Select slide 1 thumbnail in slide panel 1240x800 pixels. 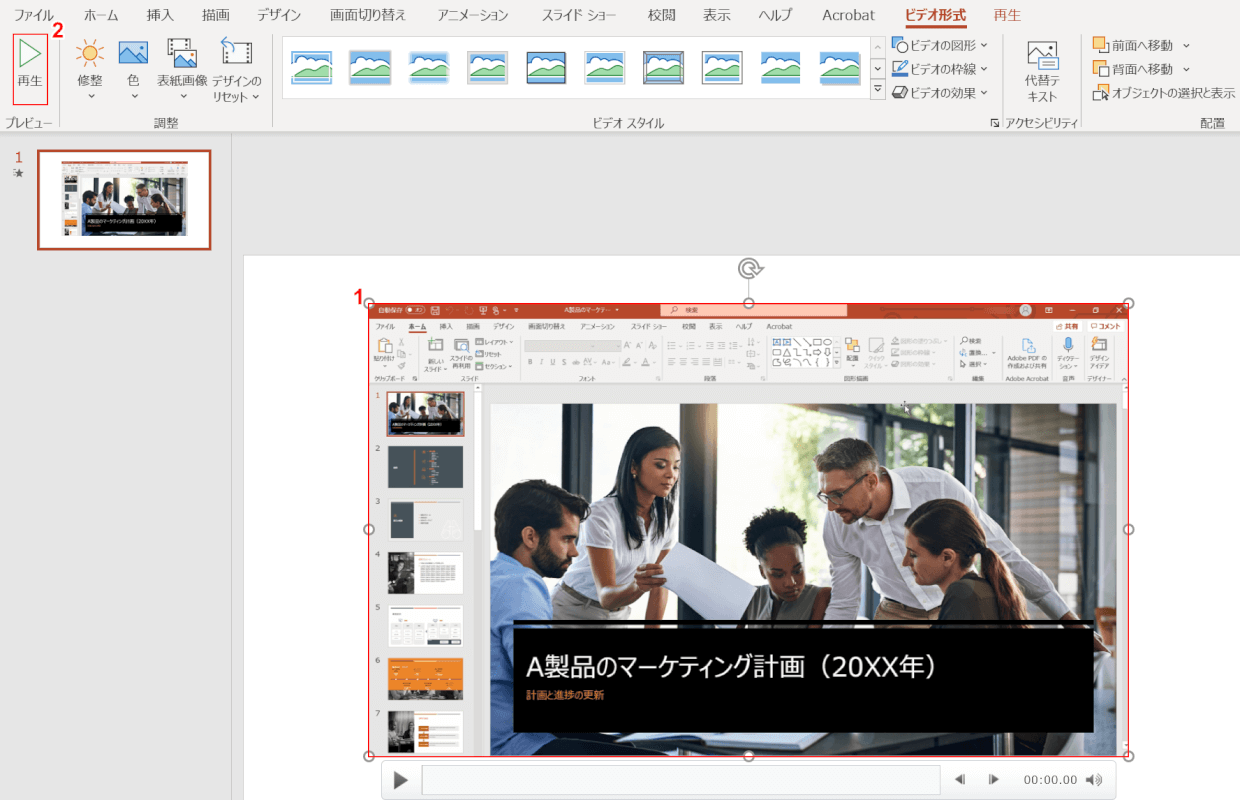pyautogui.click(x=124, y=200)
